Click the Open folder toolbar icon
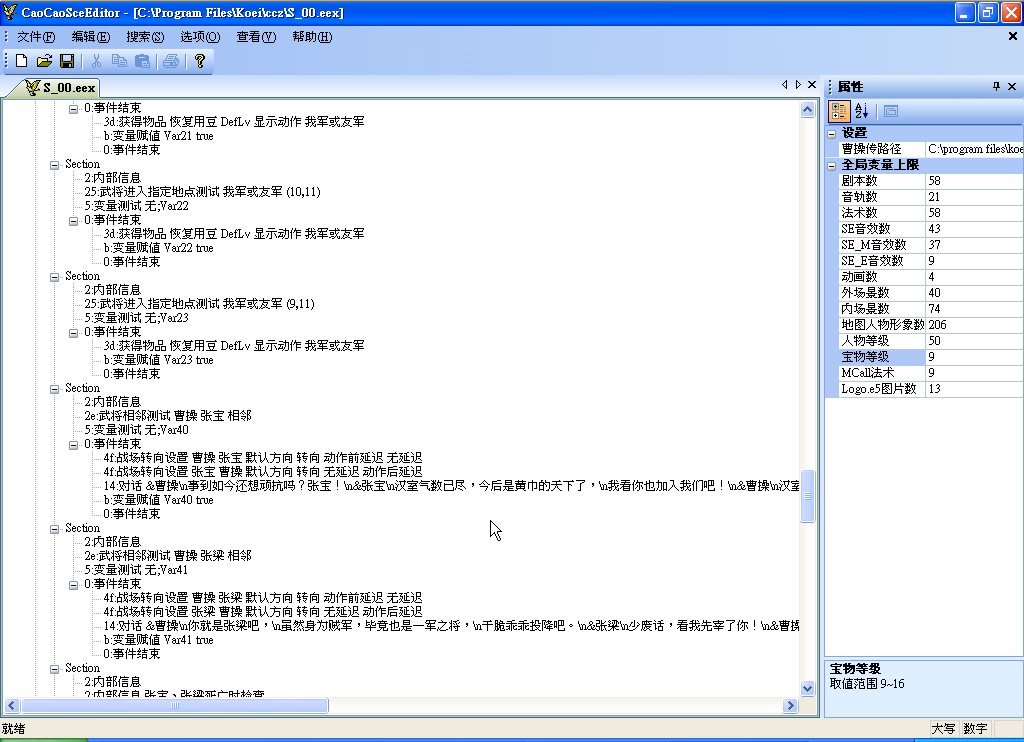This screenshot has width=1024, height=742. (x=44, y=61)
